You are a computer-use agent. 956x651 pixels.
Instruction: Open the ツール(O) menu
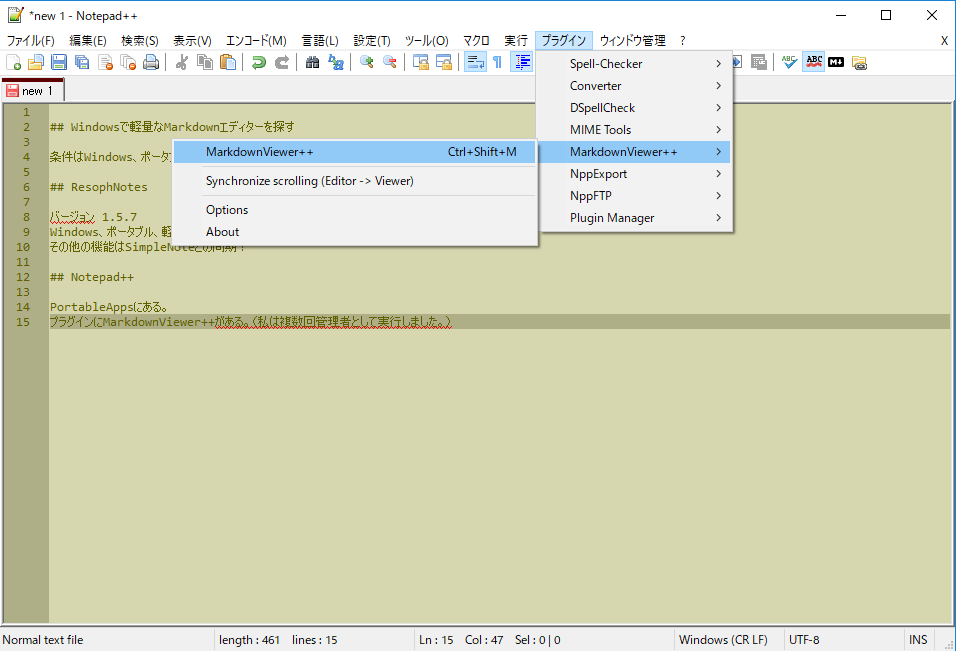click(427, 40)
